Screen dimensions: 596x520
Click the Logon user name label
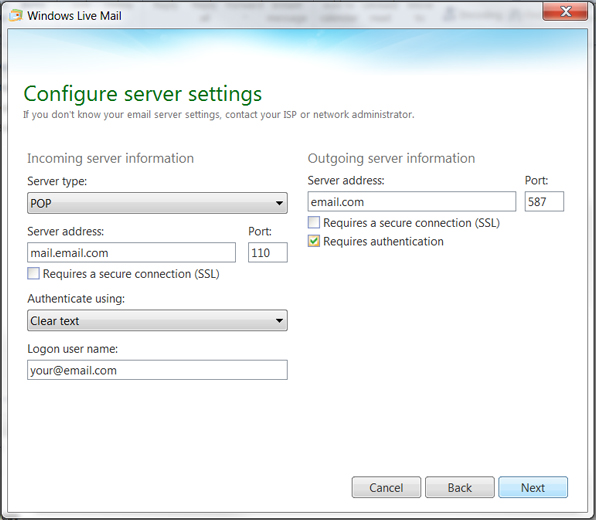[73, 349]
